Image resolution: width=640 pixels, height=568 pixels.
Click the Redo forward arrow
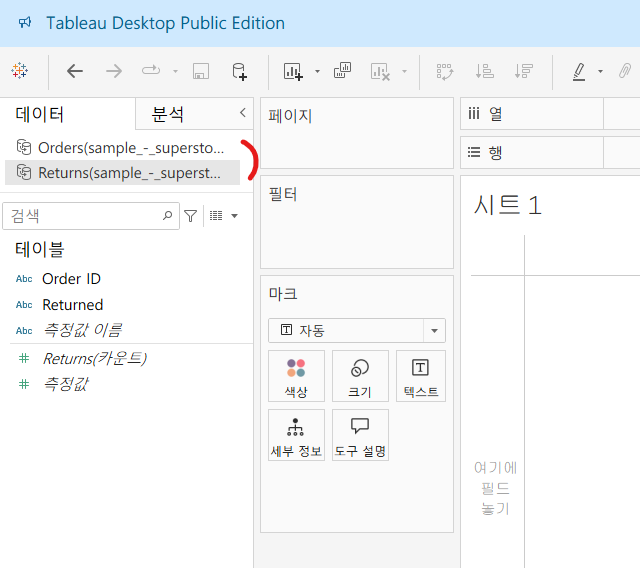(x=114, y=71)
